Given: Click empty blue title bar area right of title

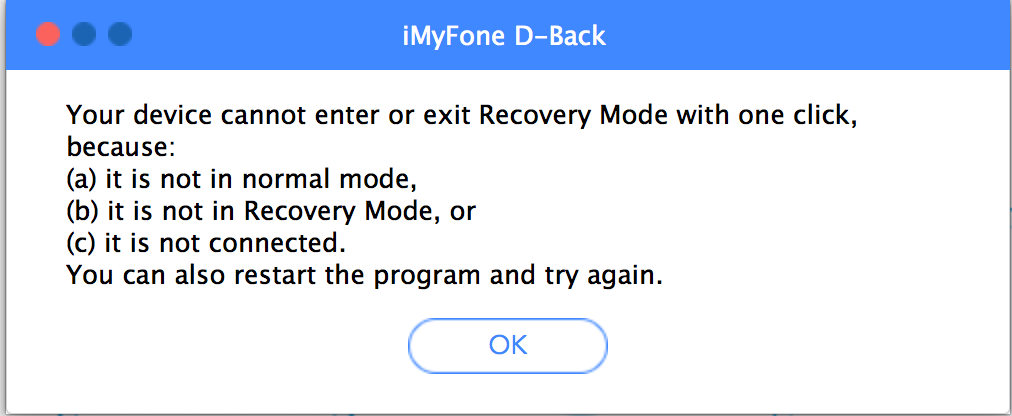Looking at the screenshot, I should (x=800, y=37).
